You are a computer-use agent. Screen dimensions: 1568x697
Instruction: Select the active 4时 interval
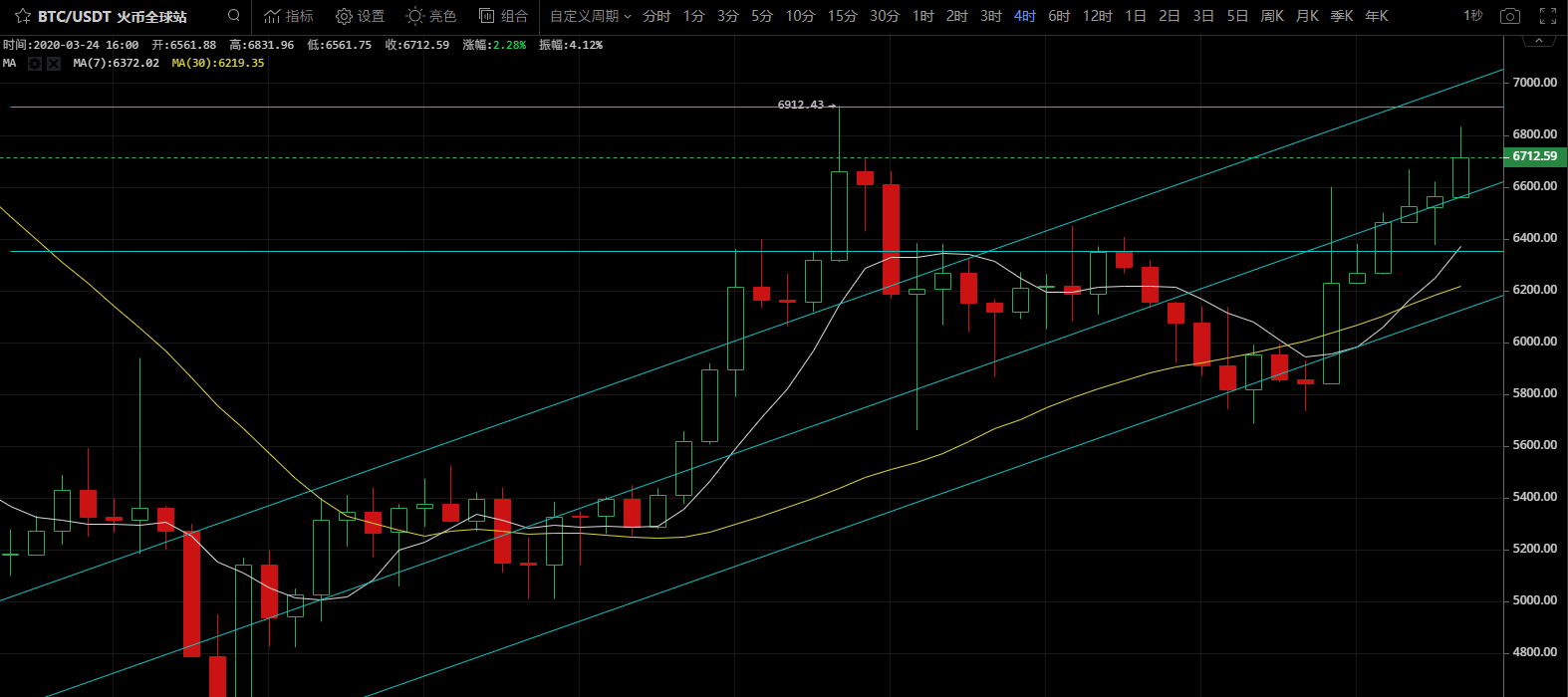(x=1025, y=16)
